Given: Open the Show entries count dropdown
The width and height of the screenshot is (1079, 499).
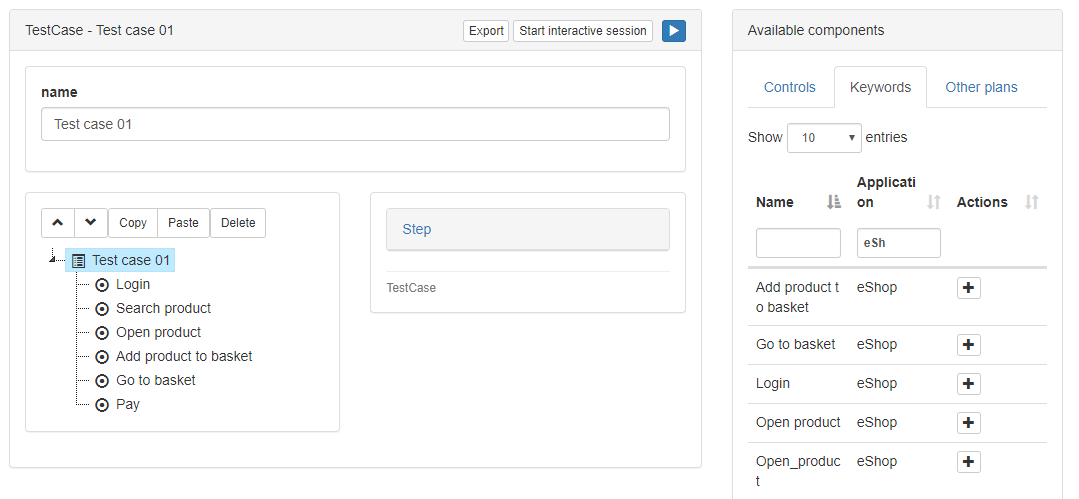Looking at the screenshot, I should [x=824, y=138].
